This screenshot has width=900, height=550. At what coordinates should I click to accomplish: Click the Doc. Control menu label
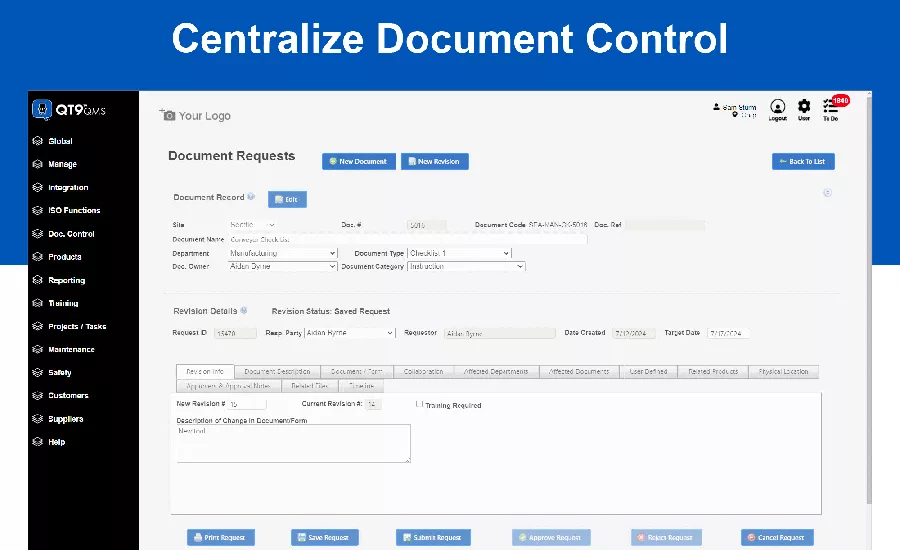pos(71,234)
